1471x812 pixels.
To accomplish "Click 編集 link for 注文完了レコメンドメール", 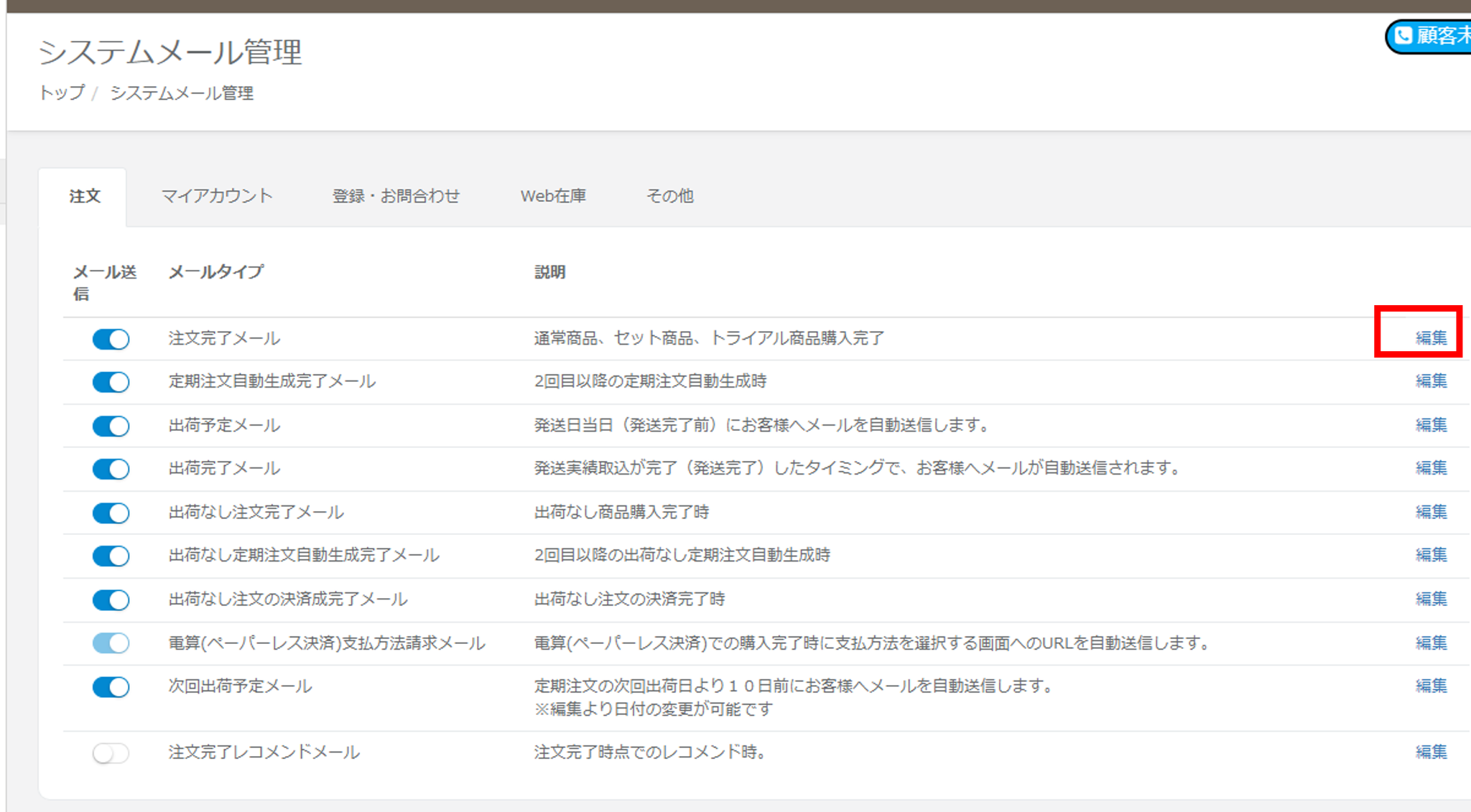I will pyautogui.click(x=1430, y=752).
